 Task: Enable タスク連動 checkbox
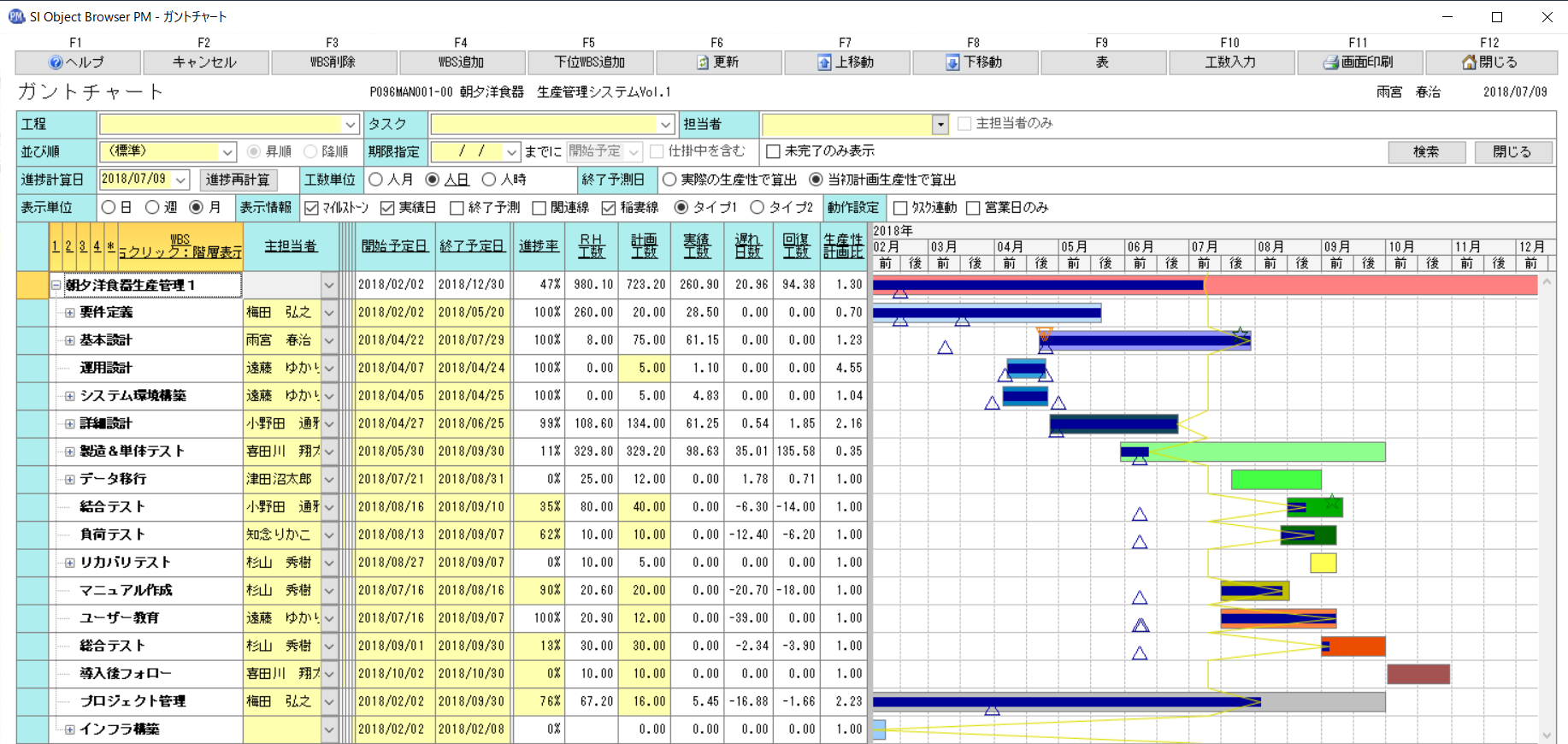(x=900, y=208)
